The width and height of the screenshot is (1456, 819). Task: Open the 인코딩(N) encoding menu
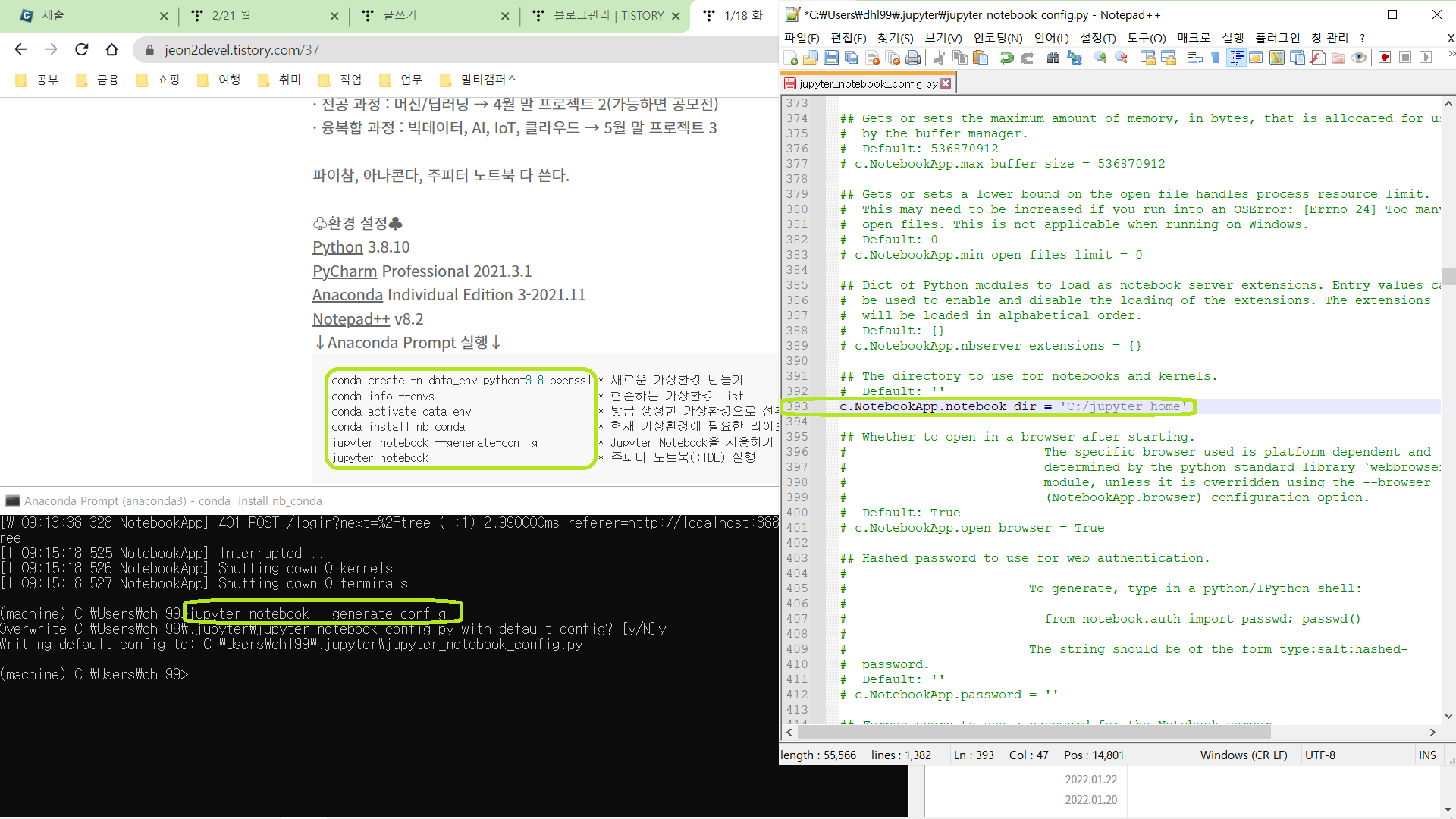(997, 38)
